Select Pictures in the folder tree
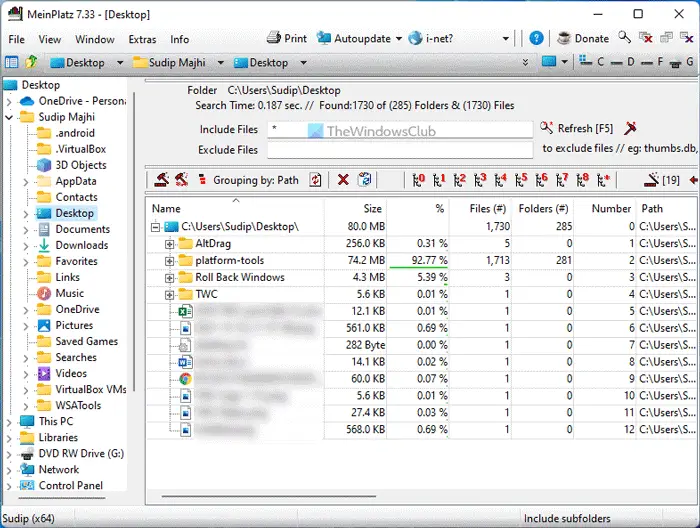 coord(74,325)
